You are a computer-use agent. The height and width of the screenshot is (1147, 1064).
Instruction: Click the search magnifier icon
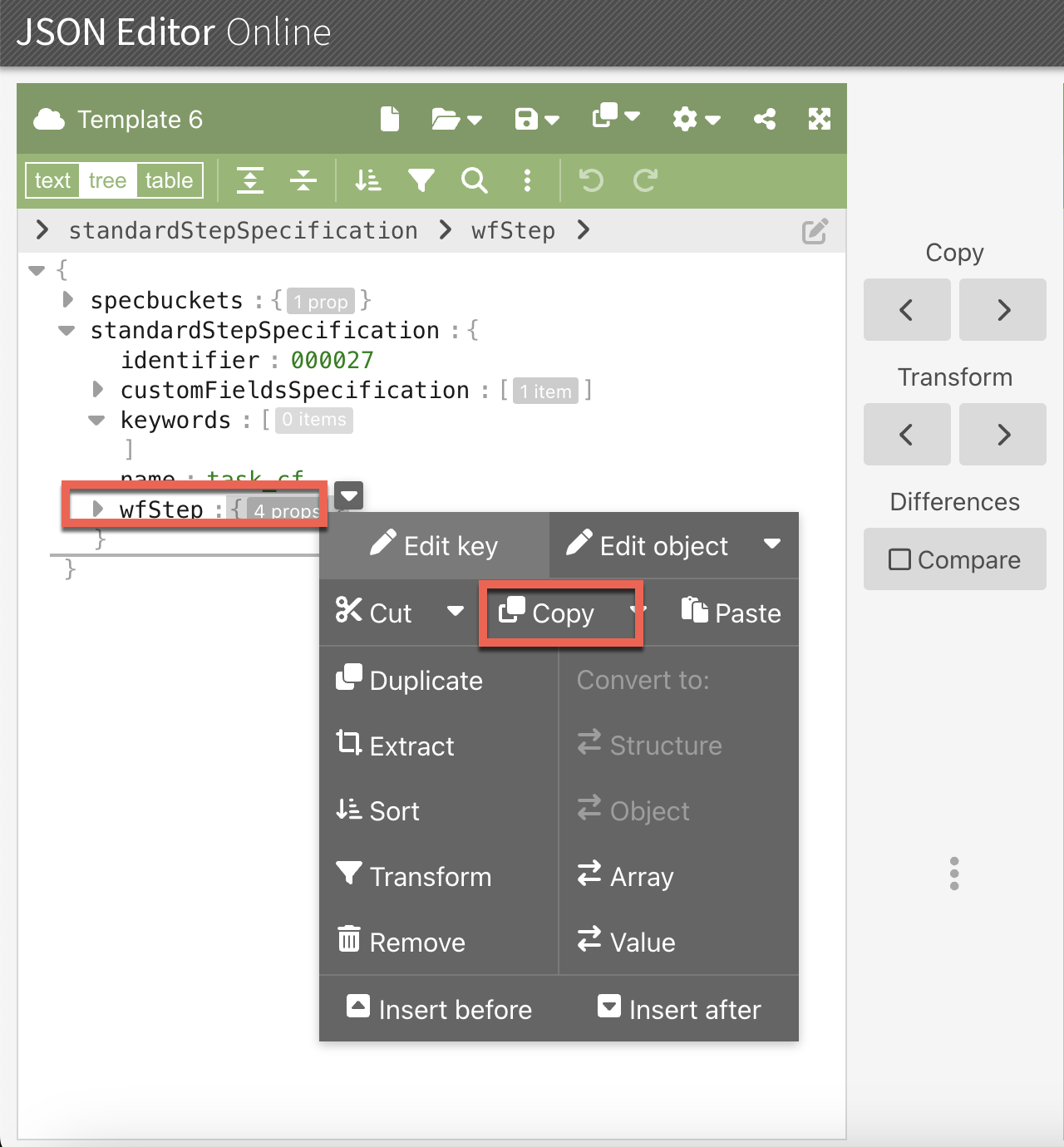(474, 180)
